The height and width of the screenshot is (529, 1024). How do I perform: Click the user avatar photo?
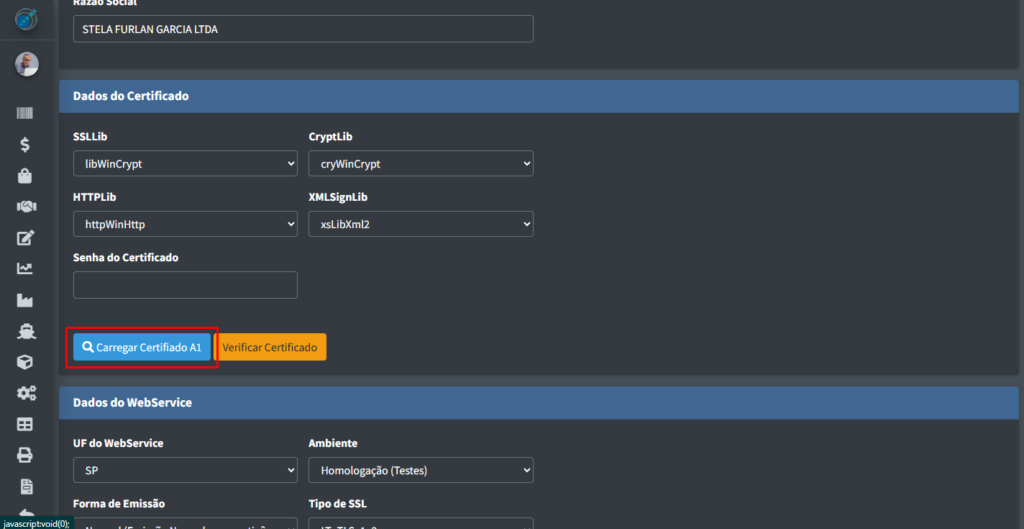coord(26,64)
